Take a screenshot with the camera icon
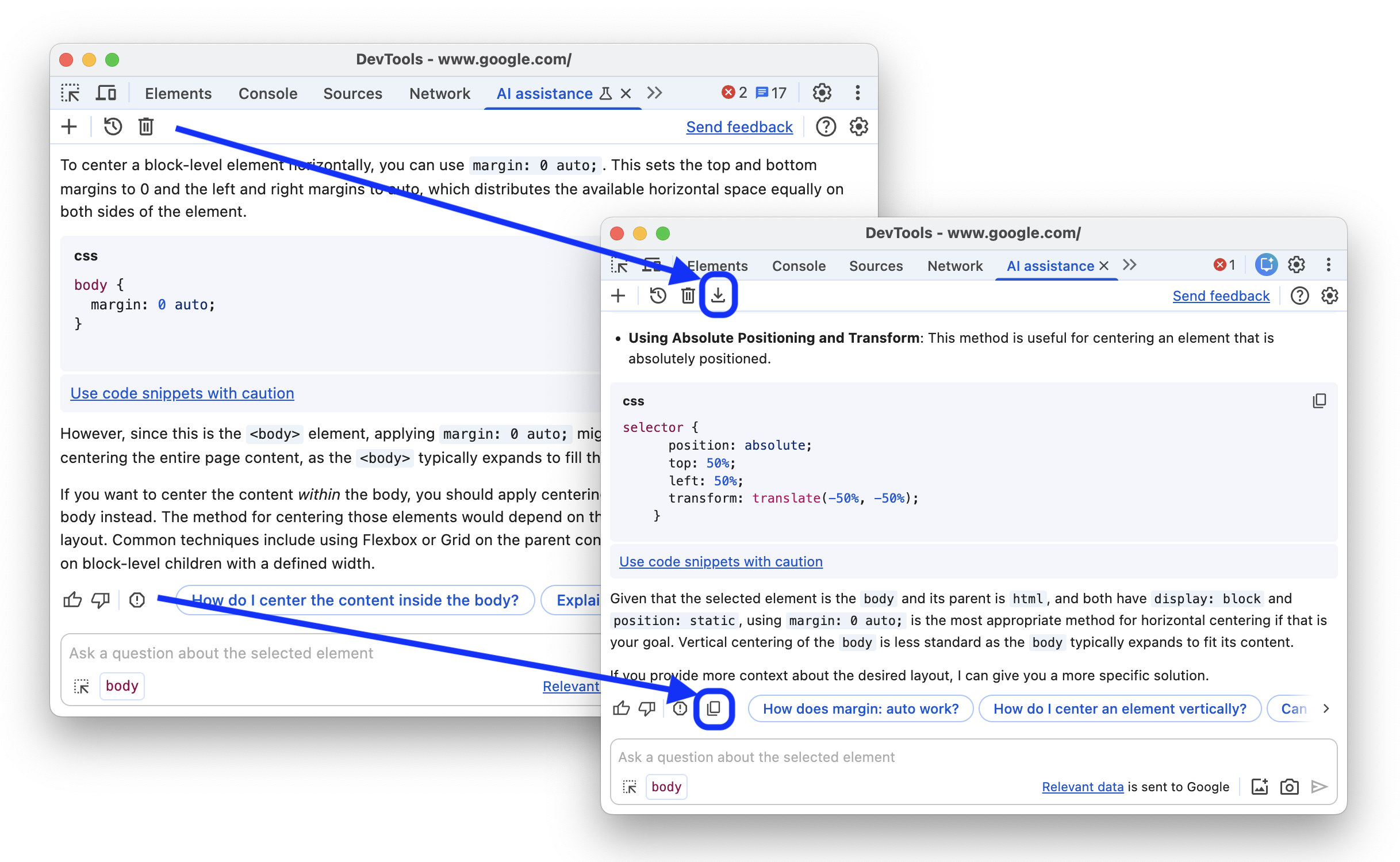Screen dimensions: 1400x862 click(x=1289, y=787)
